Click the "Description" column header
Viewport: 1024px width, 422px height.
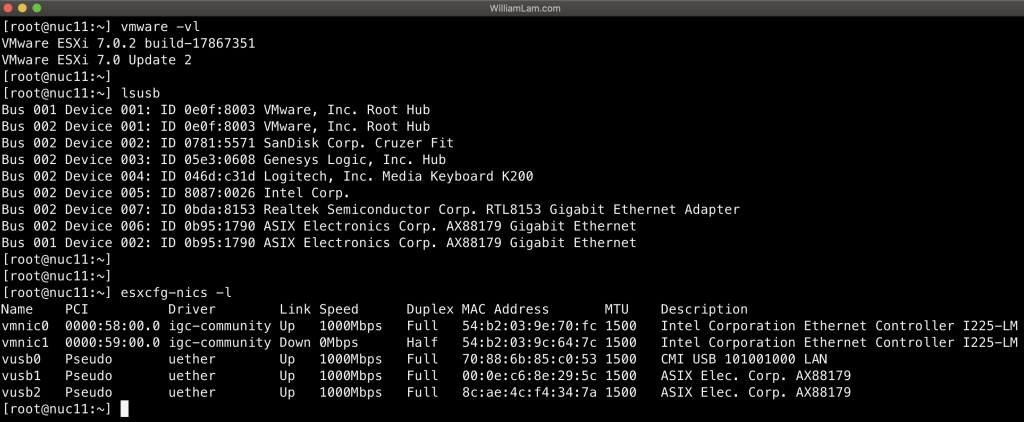pos(703,309)
